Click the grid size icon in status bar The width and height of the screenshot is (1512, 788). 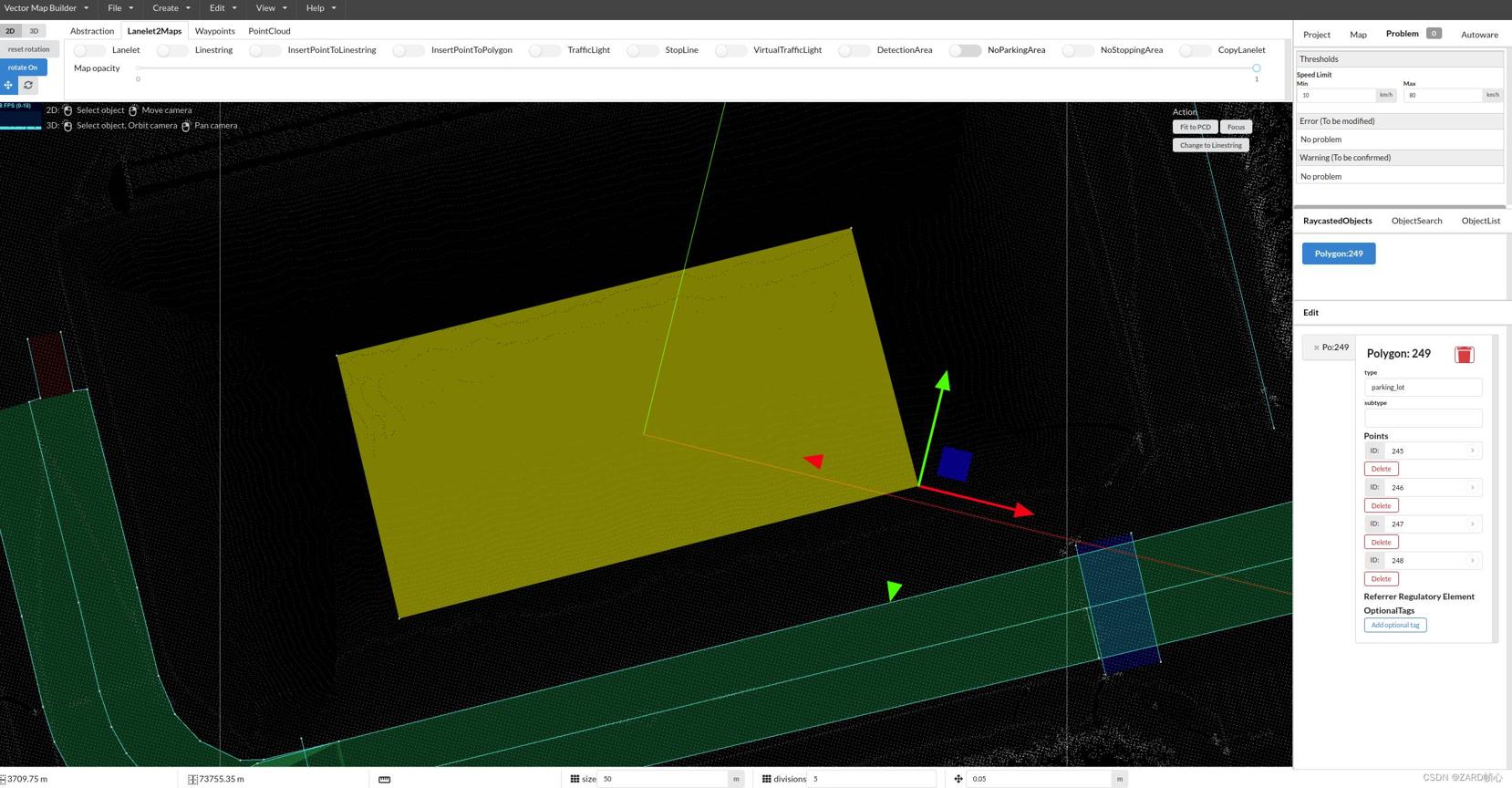tap(575, 779)
